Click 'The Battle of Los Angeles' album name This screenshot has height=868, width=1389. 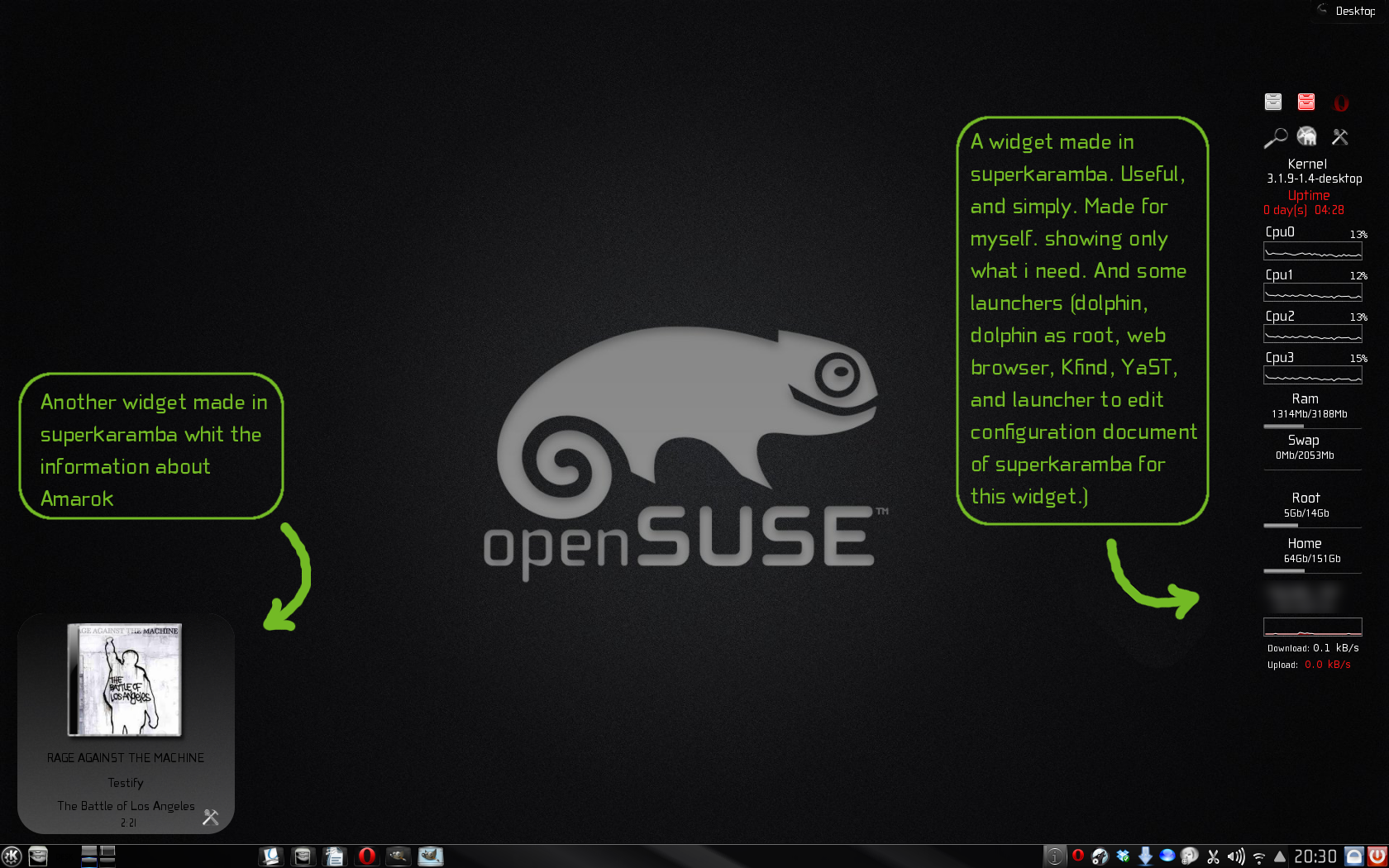click(x=126, y=805)
